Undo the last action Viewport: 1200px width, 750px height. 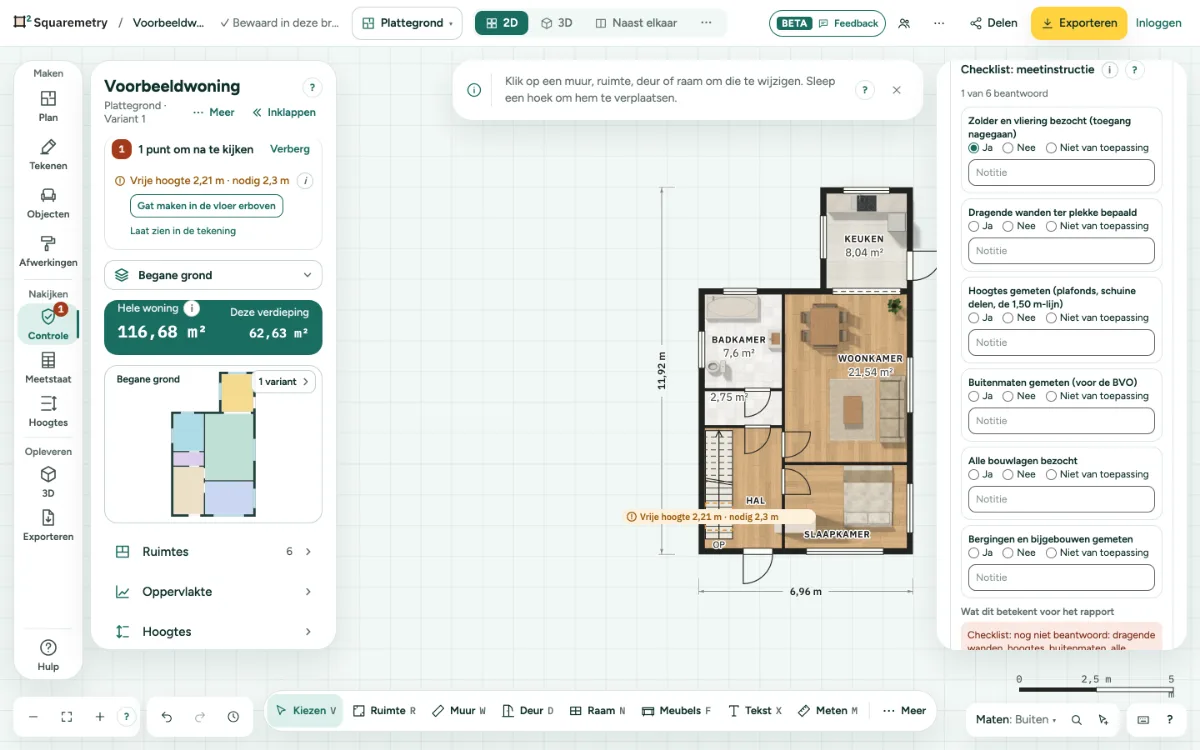click(167, 717)
